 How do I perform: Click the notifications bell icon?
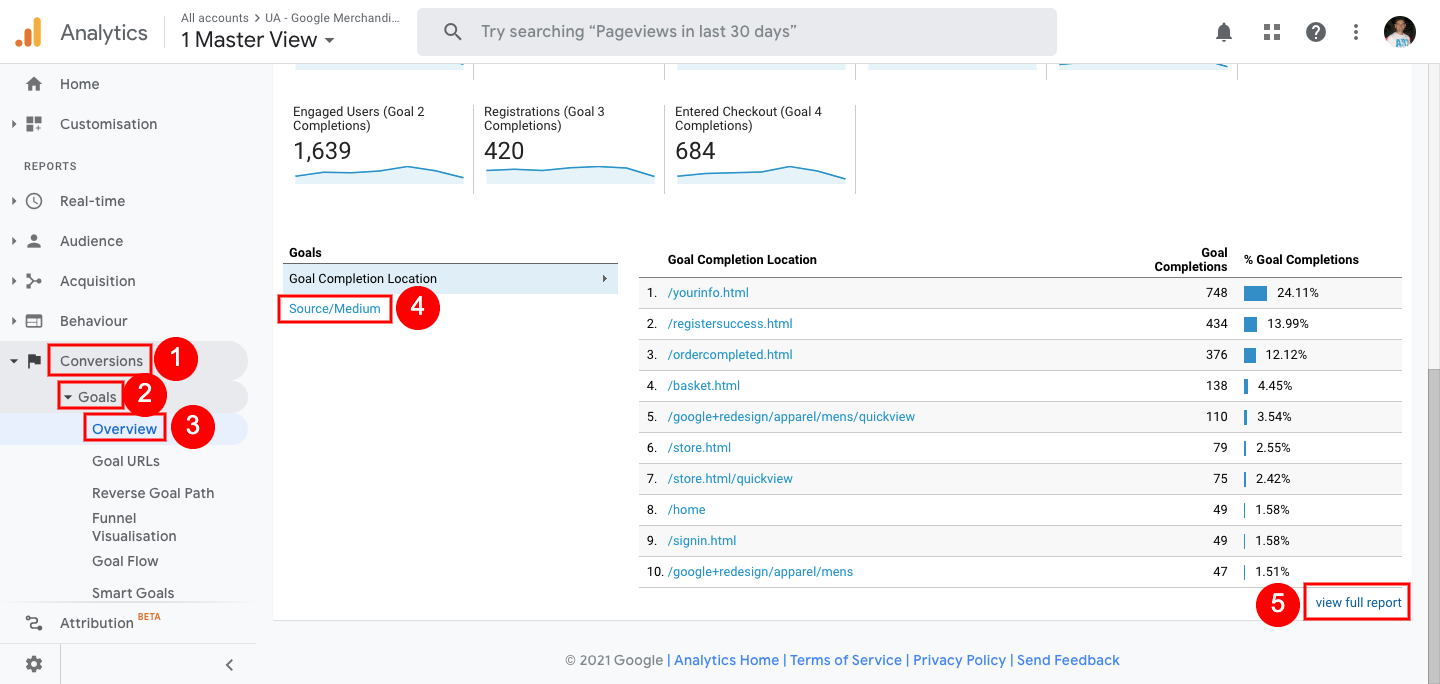[x=1224, y=32]
